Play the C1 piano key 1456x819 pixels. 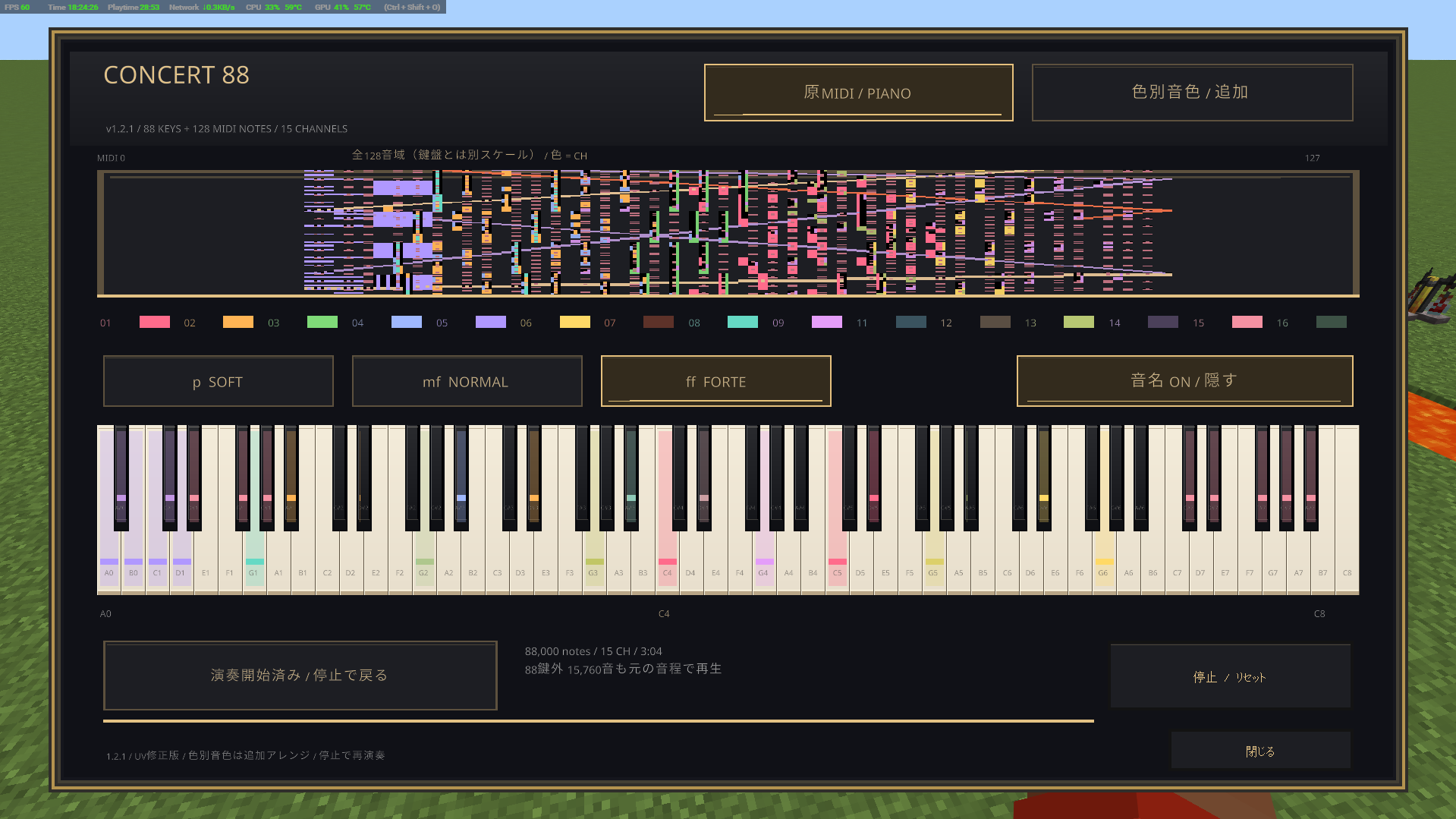157,562
